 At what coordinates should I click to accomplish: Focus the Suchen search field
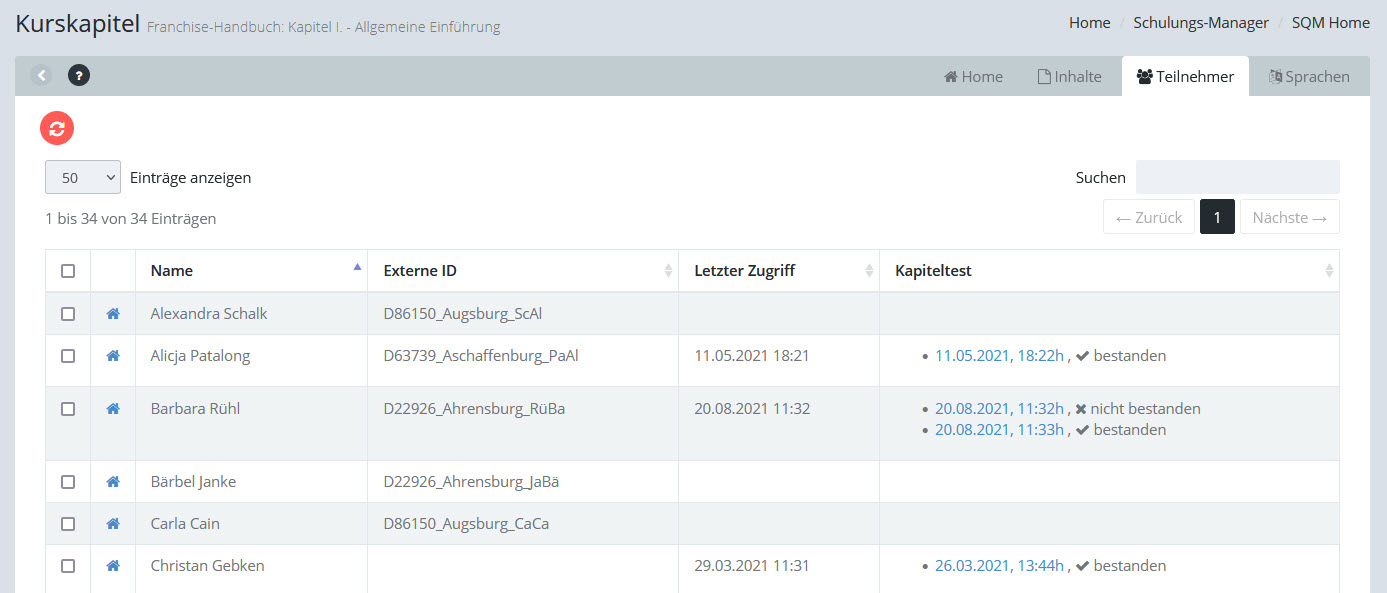click(1237, 177)
